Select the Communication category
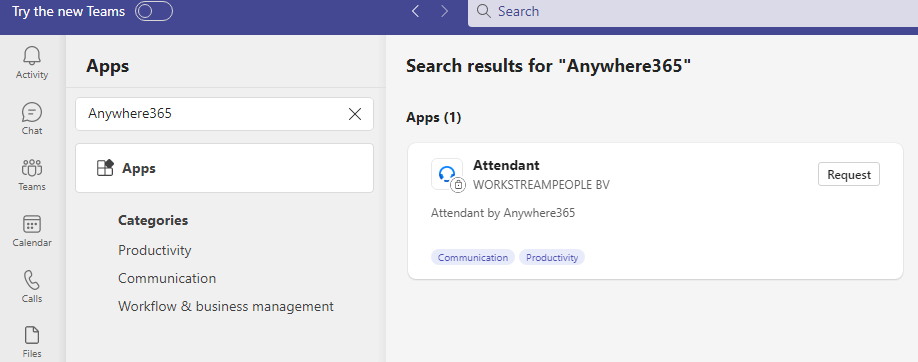Viewport: 918px width, 362px height. pyautogui.click(x=167, y=278)
